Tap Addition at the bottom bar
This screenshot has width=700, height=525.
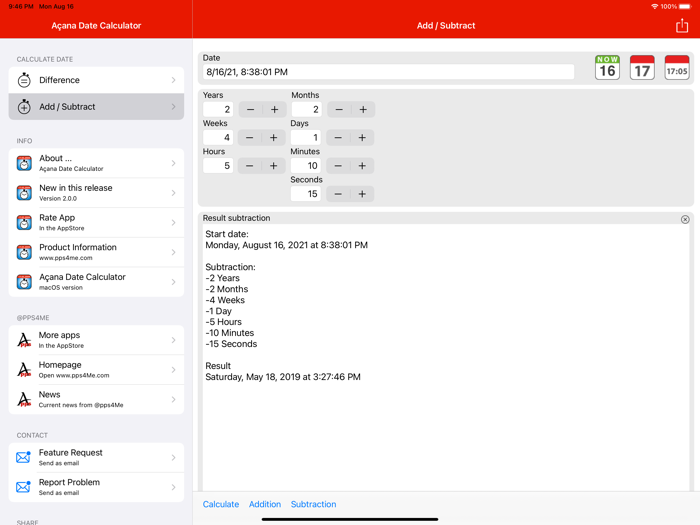click(265, 504)
